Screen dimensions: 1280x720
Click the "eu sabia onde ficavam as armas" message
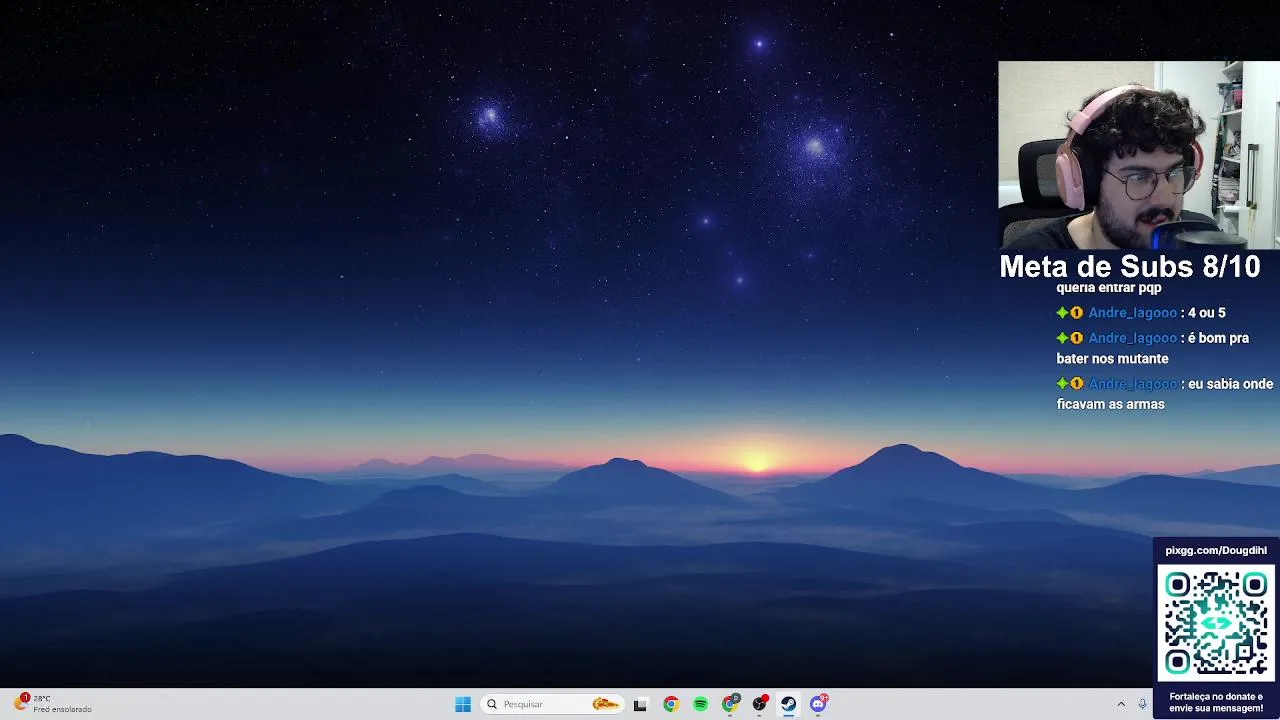[1165, 394]
